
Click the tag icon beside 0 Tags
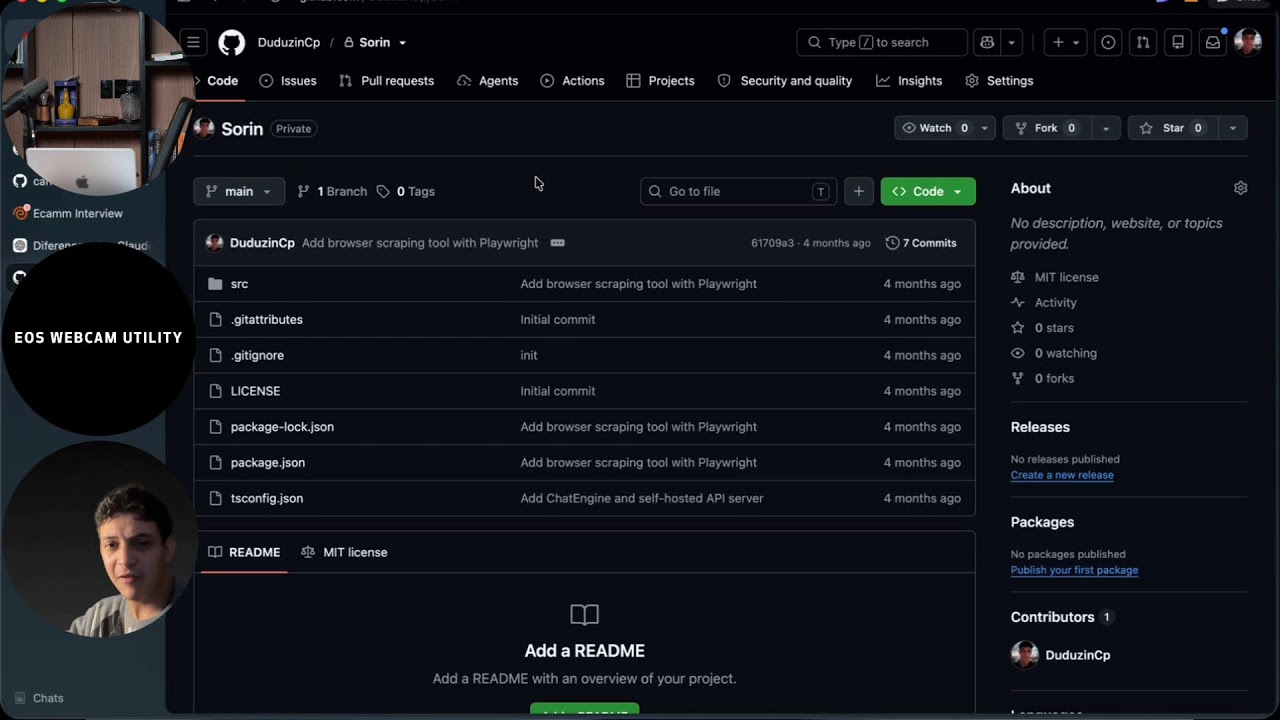click(383, 191)
